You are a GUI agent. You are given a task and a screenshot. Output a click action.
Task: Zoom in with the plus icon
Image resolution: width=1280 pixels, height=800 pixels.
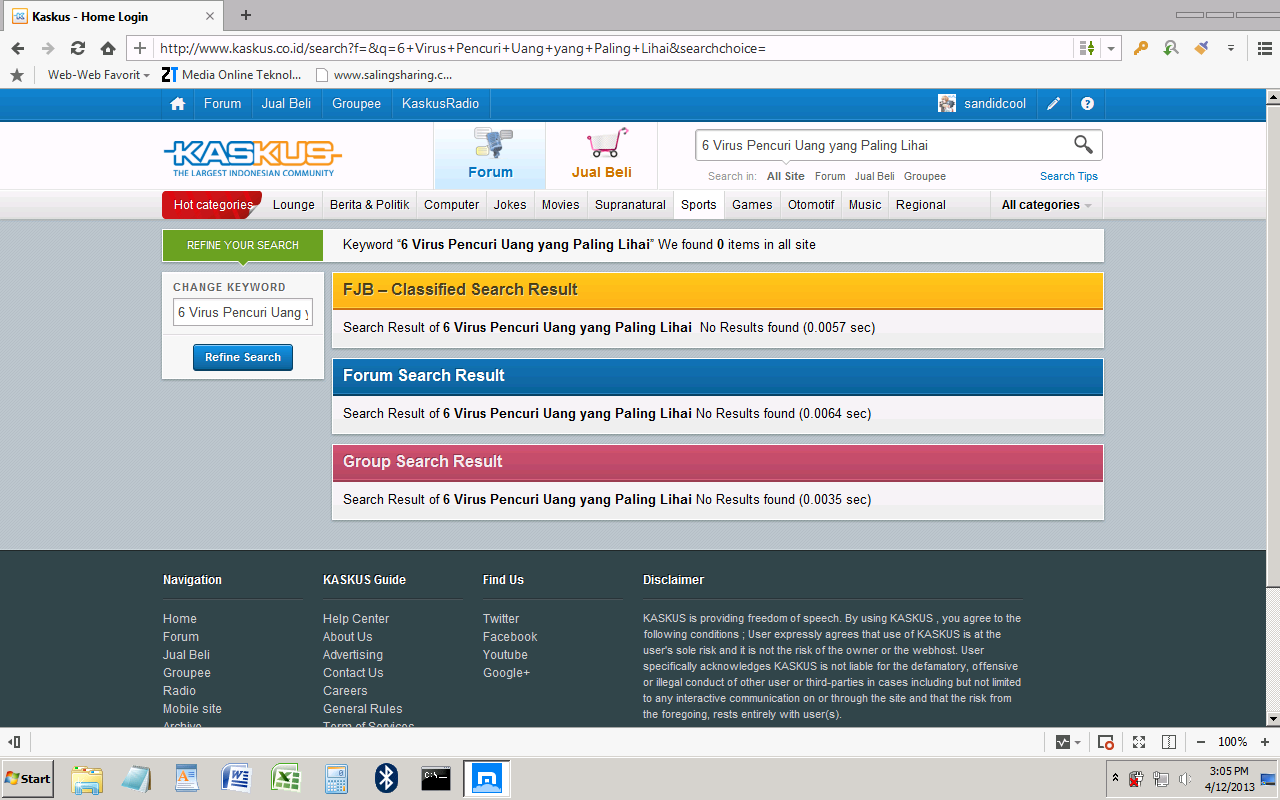click(x=1264, y=742)
